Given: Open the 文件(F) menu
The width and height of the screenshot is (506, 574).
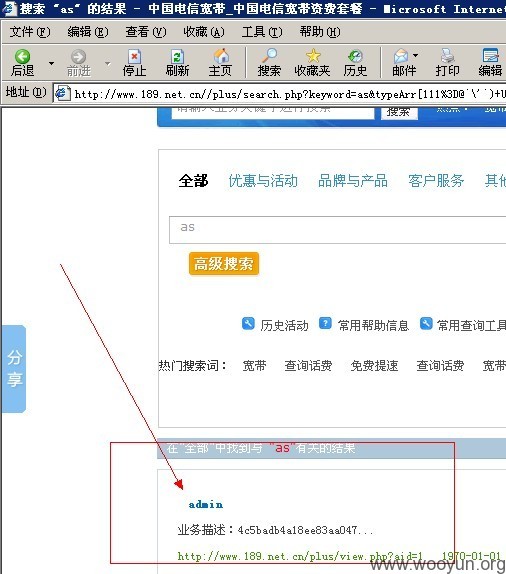Looking at the screenshot, I should [x=30, y=32].
